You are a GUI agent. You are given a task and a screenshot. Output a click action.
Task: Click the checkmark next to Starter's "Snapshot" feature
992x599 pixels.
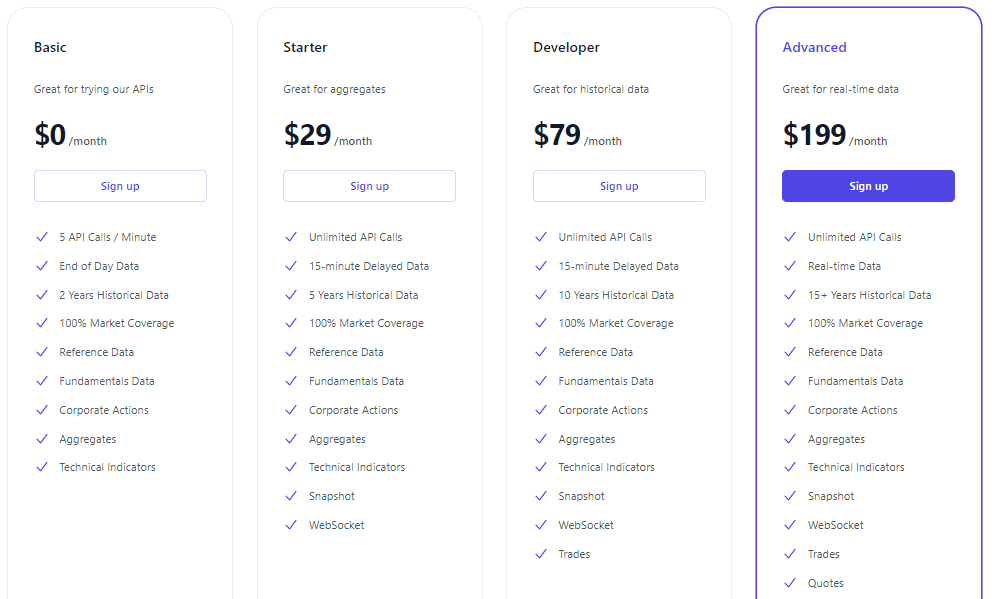pyautogui.click(x=291, y=496)
